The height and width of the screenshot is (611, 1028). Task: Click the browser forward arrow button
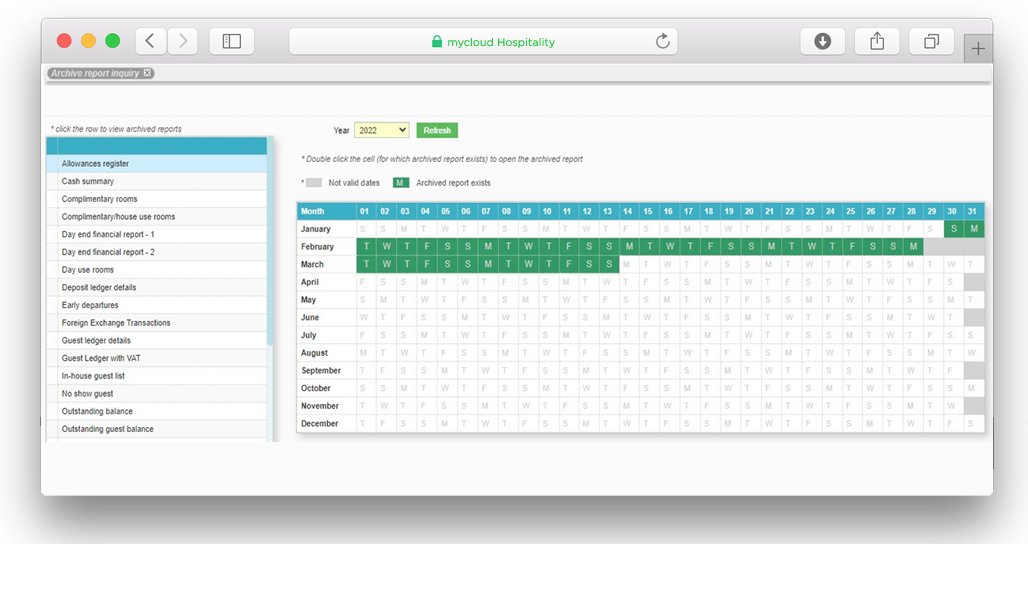182,41
